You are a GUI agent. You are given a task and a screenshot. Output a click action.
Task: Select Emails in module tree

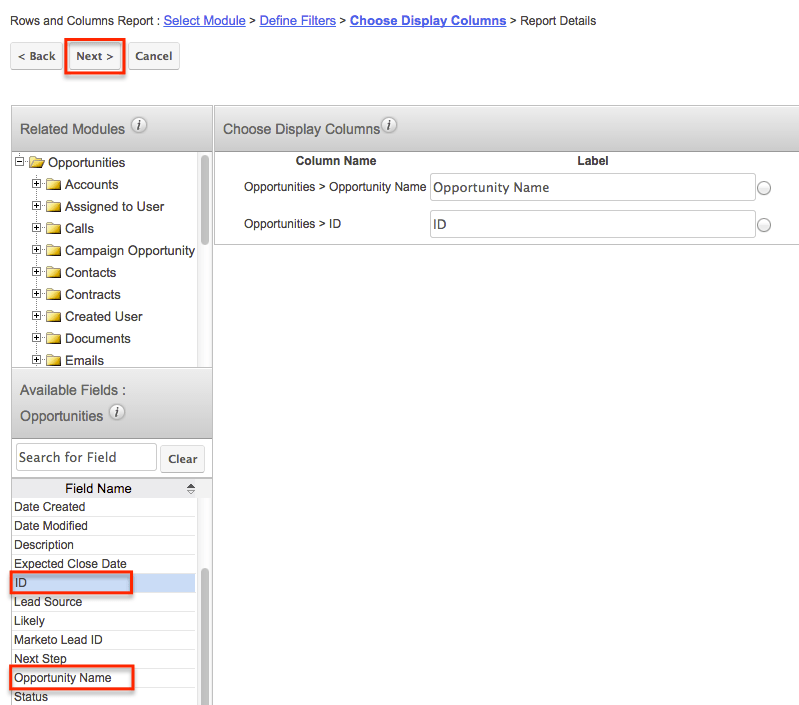pos(85,360)
